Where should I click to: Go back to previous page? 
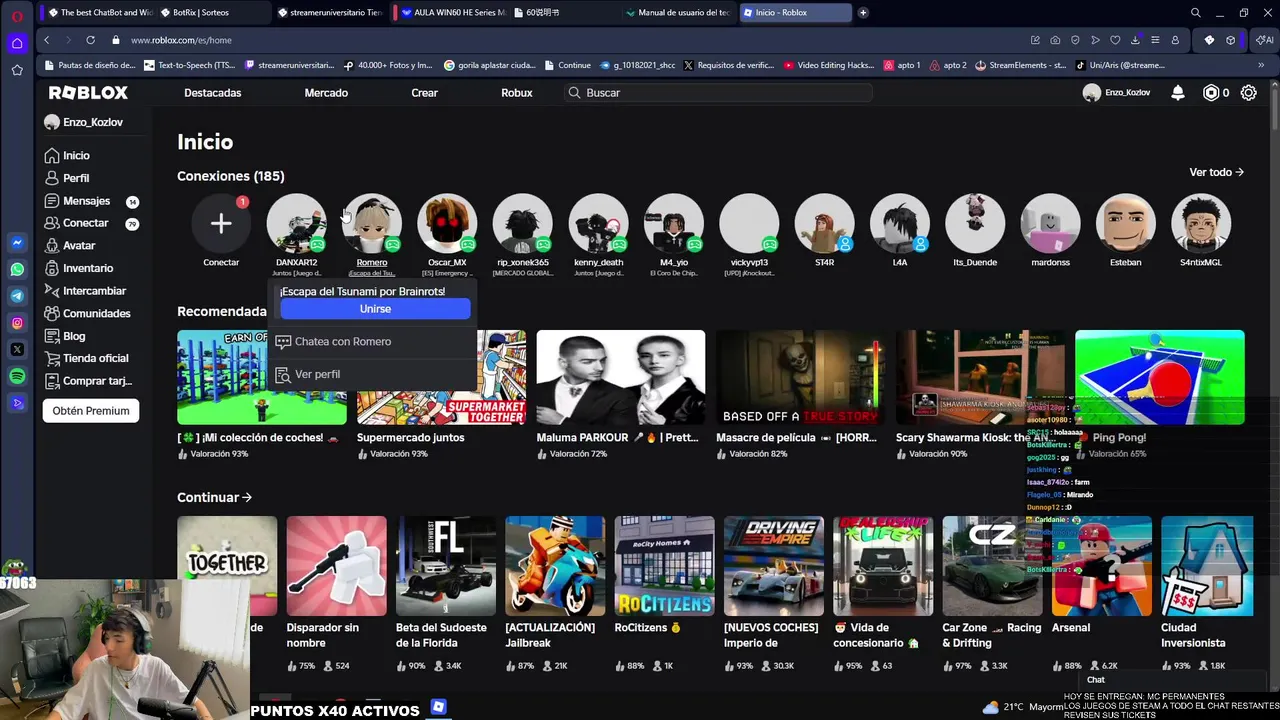[x=46, y=40]
